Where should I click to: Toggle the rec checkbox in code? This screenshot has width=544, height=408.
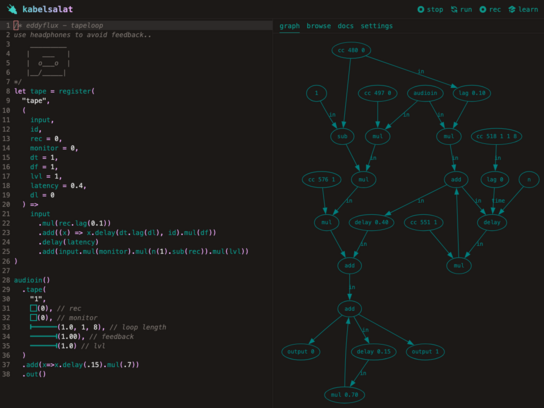33,308
